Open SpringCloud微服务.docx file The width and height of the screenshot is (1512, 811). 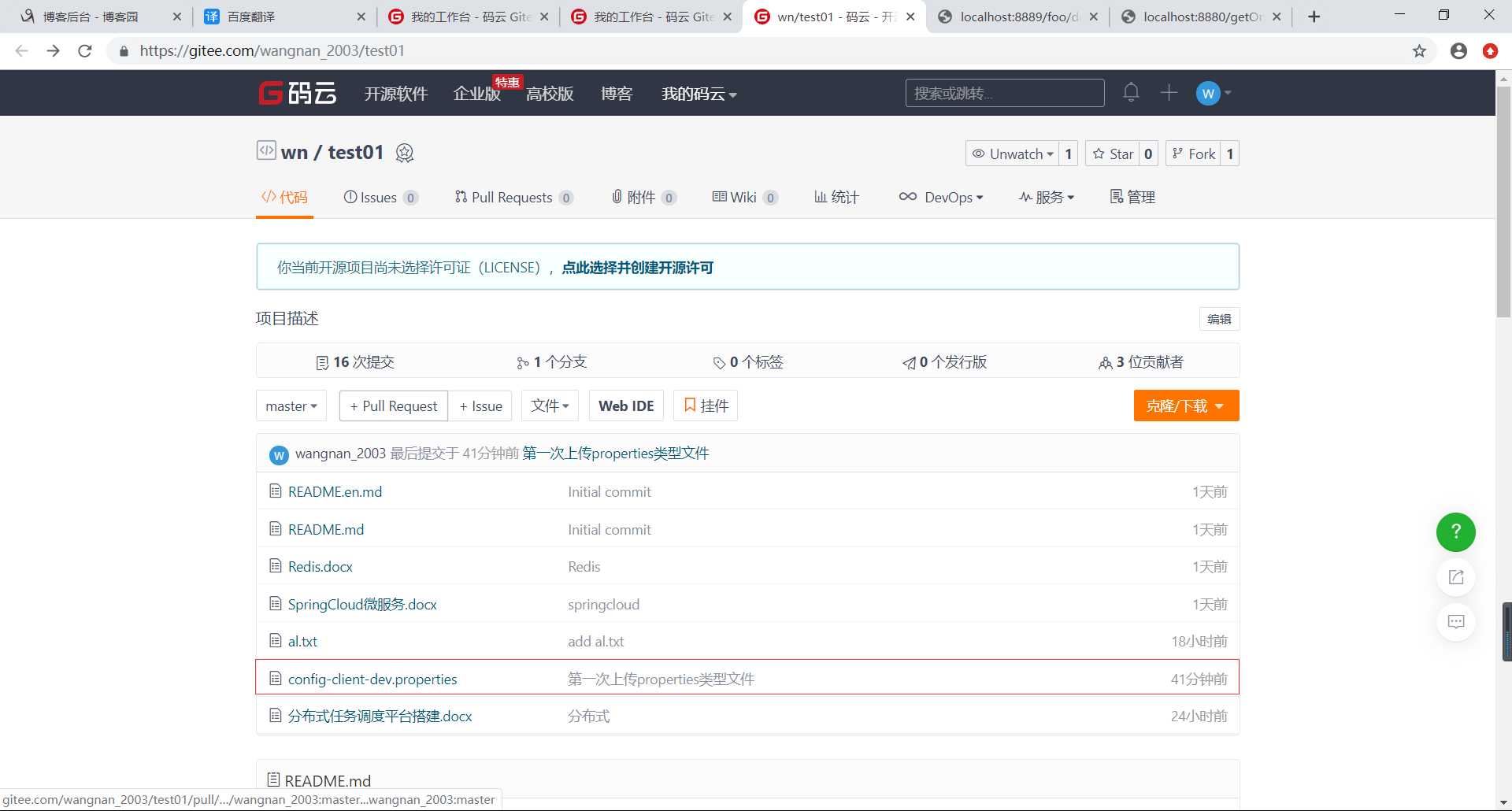click(362, 604)
